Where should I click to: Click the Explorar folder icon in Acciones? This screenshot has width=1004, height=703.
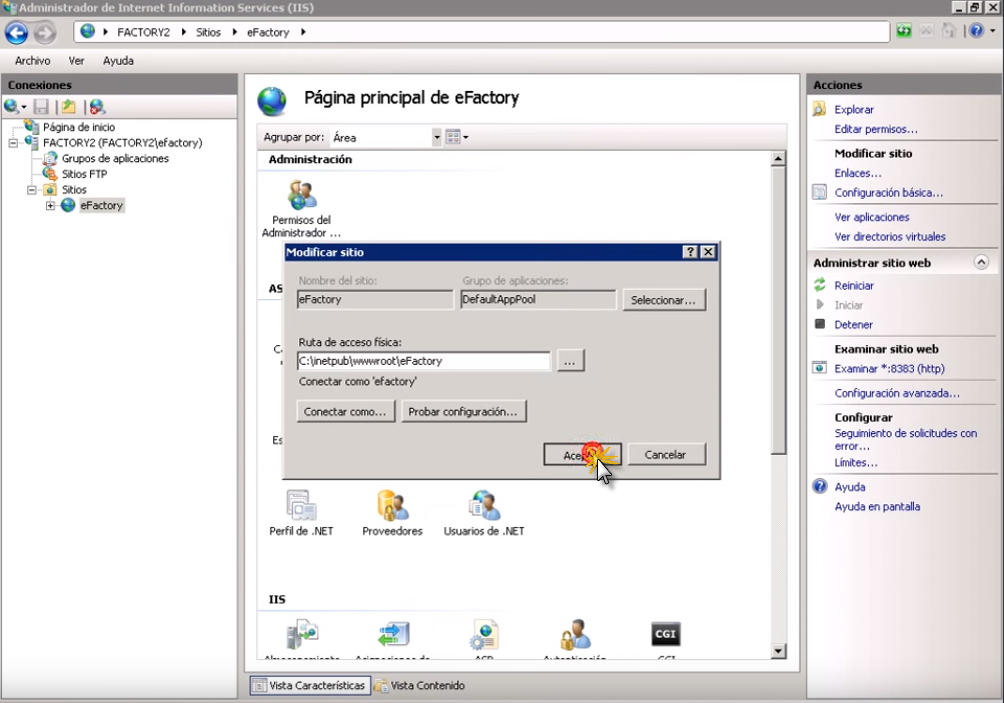tap(819, 109)
